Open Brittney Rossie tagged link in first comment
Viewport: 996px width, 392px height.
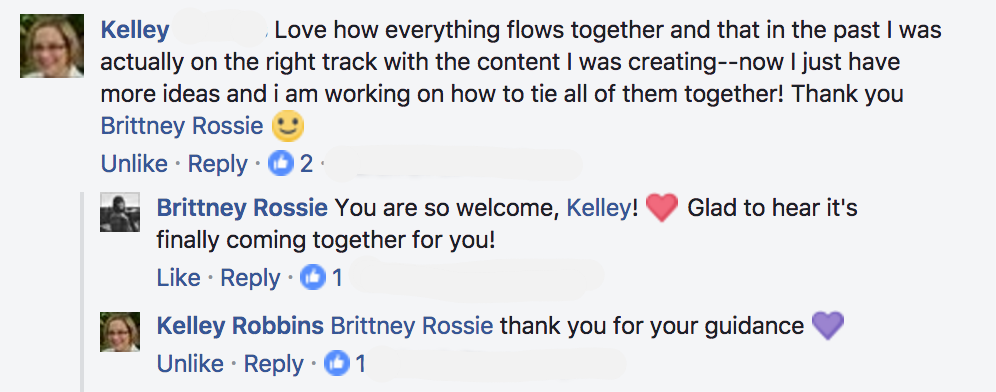tap(182, 126)
